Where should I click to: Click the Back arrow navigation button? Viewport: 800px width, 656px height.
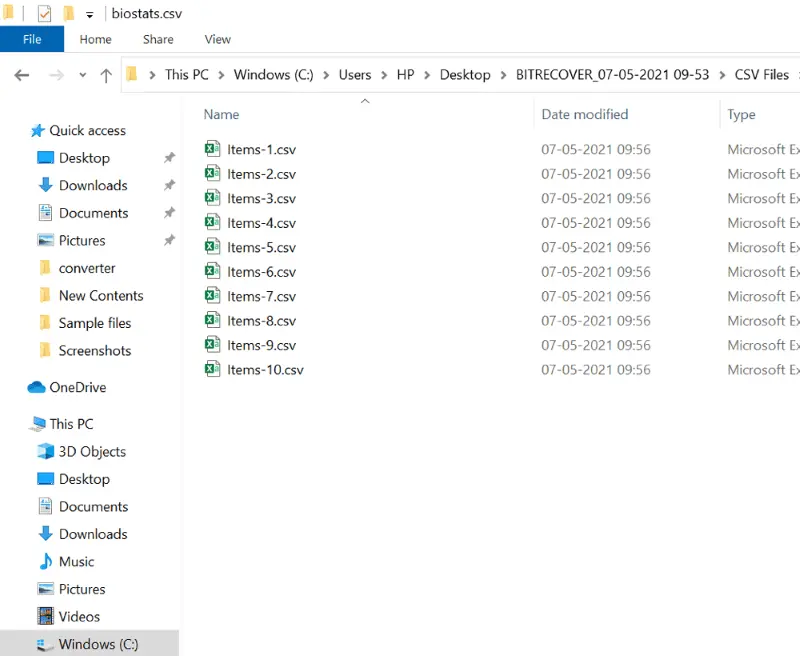(x=22, y=75)
